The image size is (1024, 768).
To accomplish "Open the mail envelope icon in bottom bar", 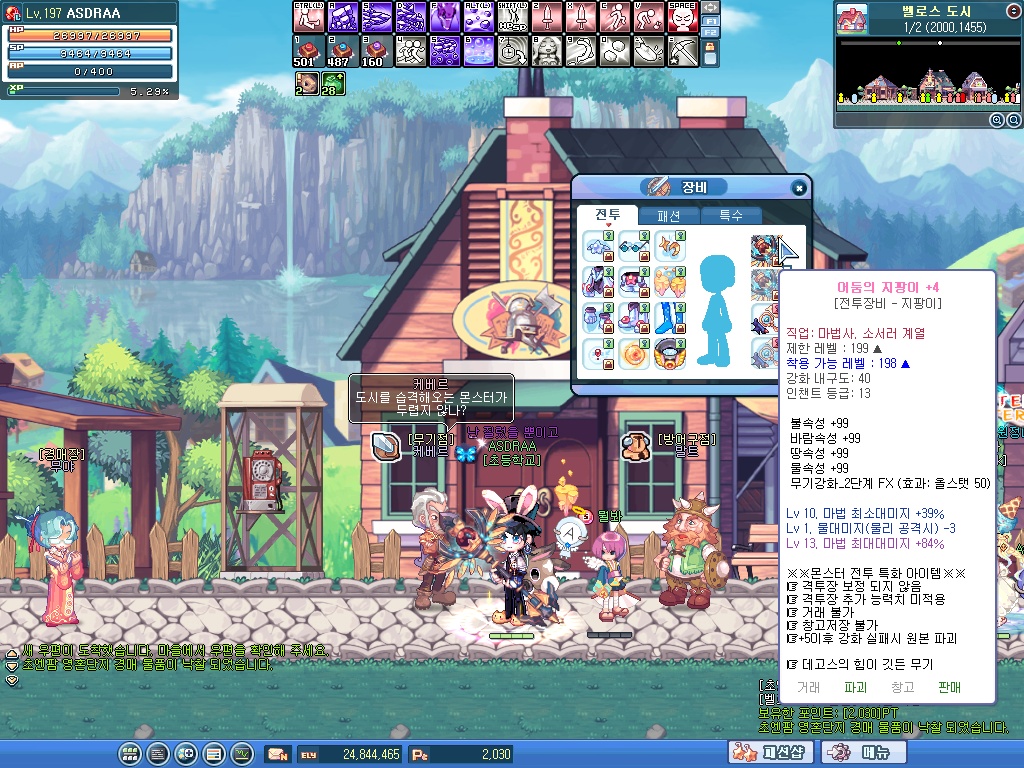I will 278,754.
